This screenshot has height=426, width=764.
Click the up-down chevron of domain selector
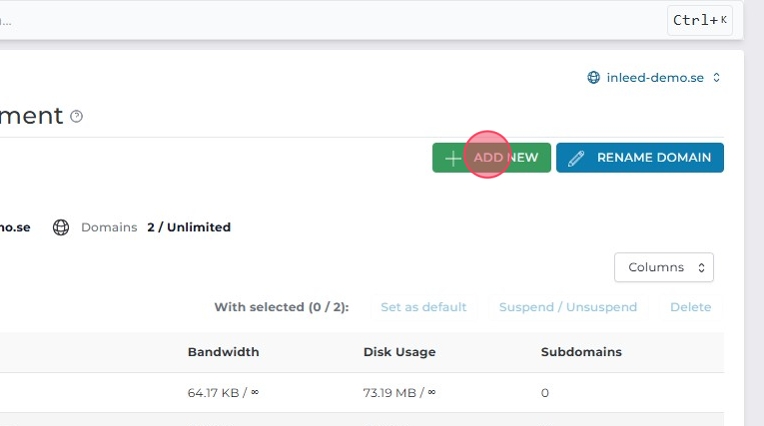coord(717,78)
